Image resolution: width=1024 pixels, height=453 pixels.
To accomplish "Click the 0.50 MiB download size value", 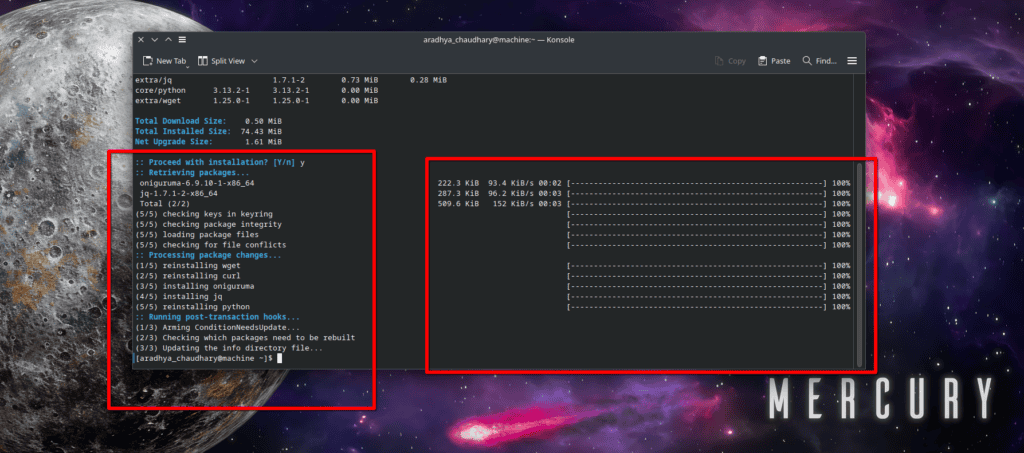I will point(263,121).
